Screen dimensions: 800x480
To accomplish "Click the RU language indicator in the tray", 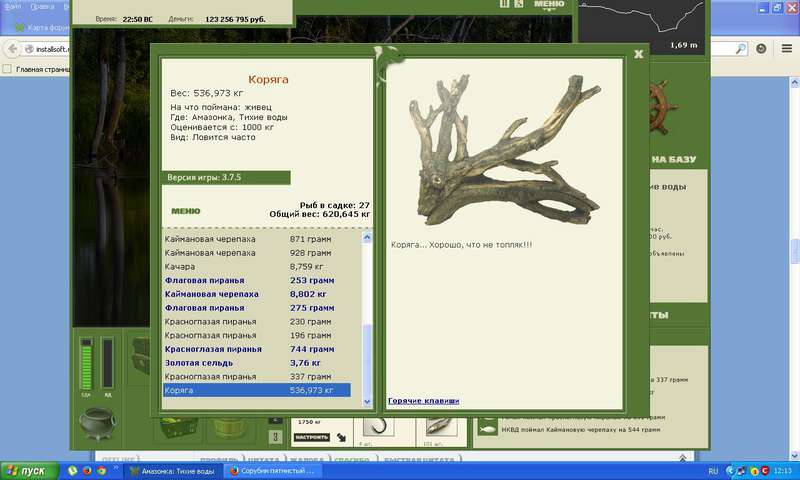I will tap(713, 471).
